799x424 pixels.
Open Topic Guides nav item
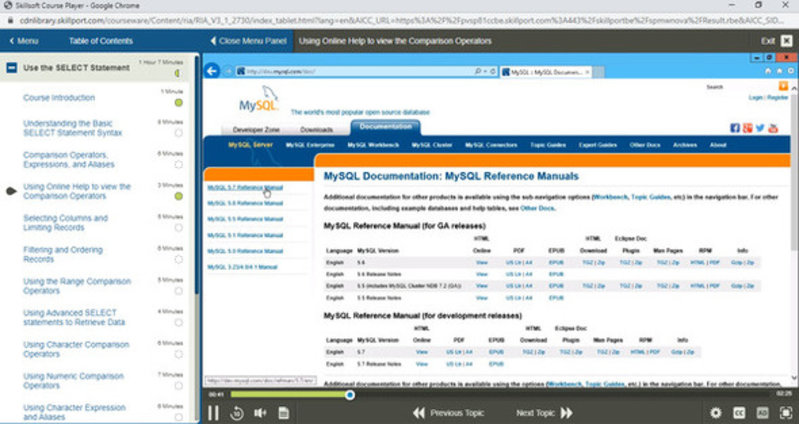pyautogui.click(x=548, y=145)
